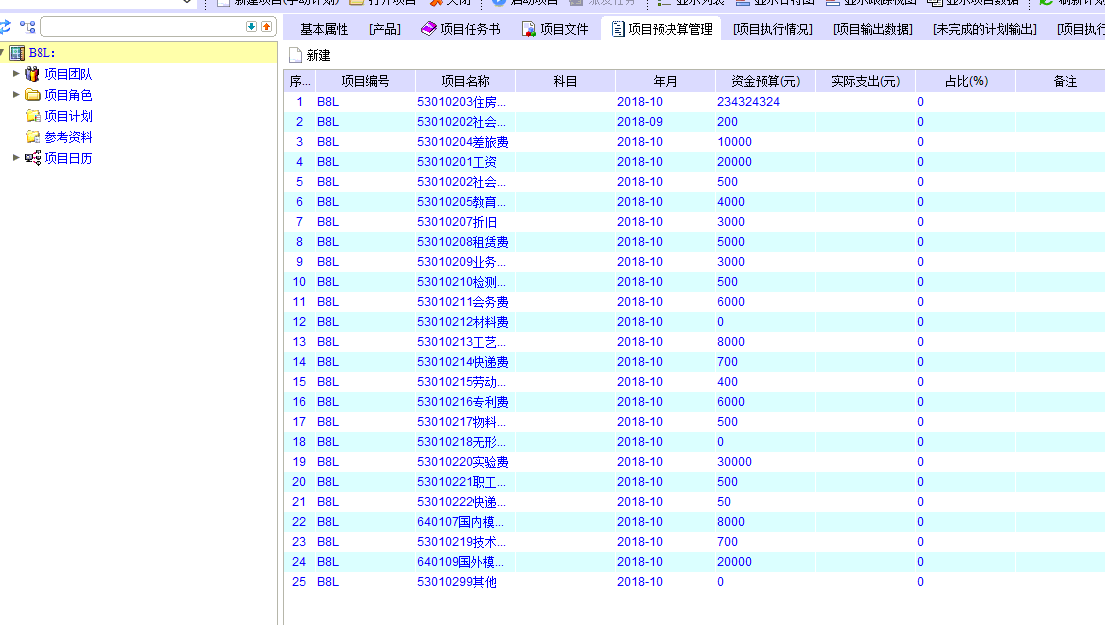Image resolution: width=1105 pixels, height=625 pixels.
Task: Select the 53010218无形... entry
Action: [x=462, y=442]
